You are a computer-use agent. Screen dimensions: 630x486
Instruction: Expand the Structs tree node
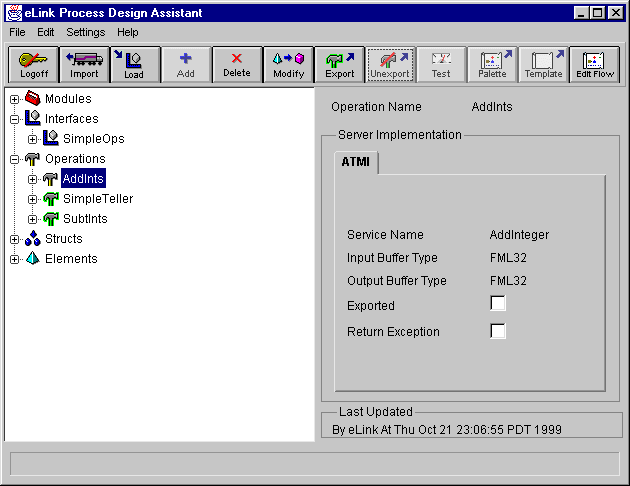[x=14, y=239]
